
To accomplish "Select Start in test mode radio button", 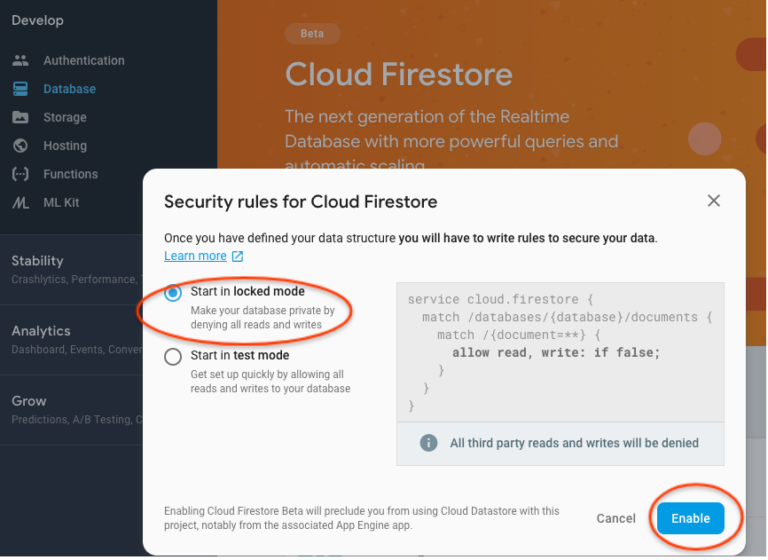I will pos(173,357).
